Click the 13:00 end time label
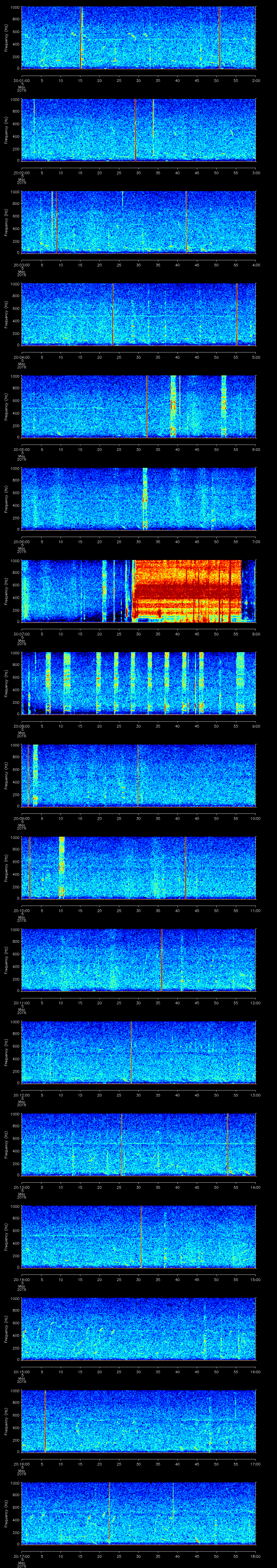 (255, 1095)
